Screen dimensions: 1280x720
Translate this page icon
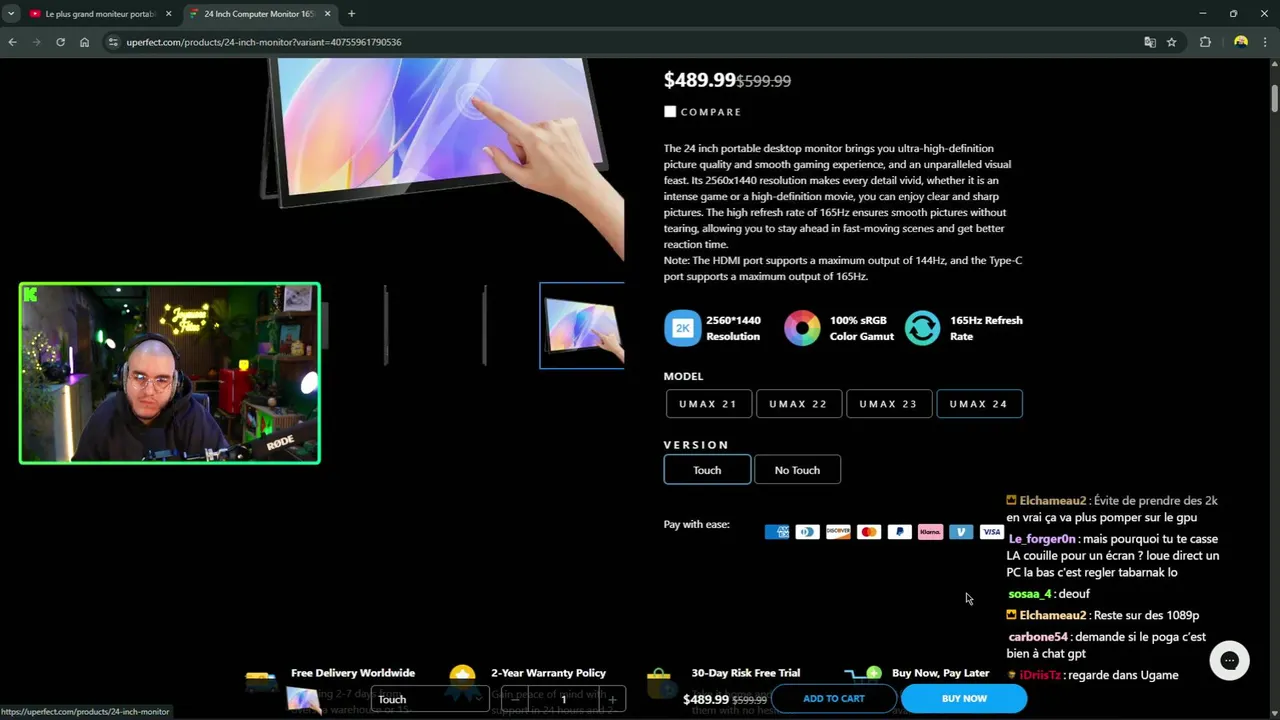click(1150, 42)
